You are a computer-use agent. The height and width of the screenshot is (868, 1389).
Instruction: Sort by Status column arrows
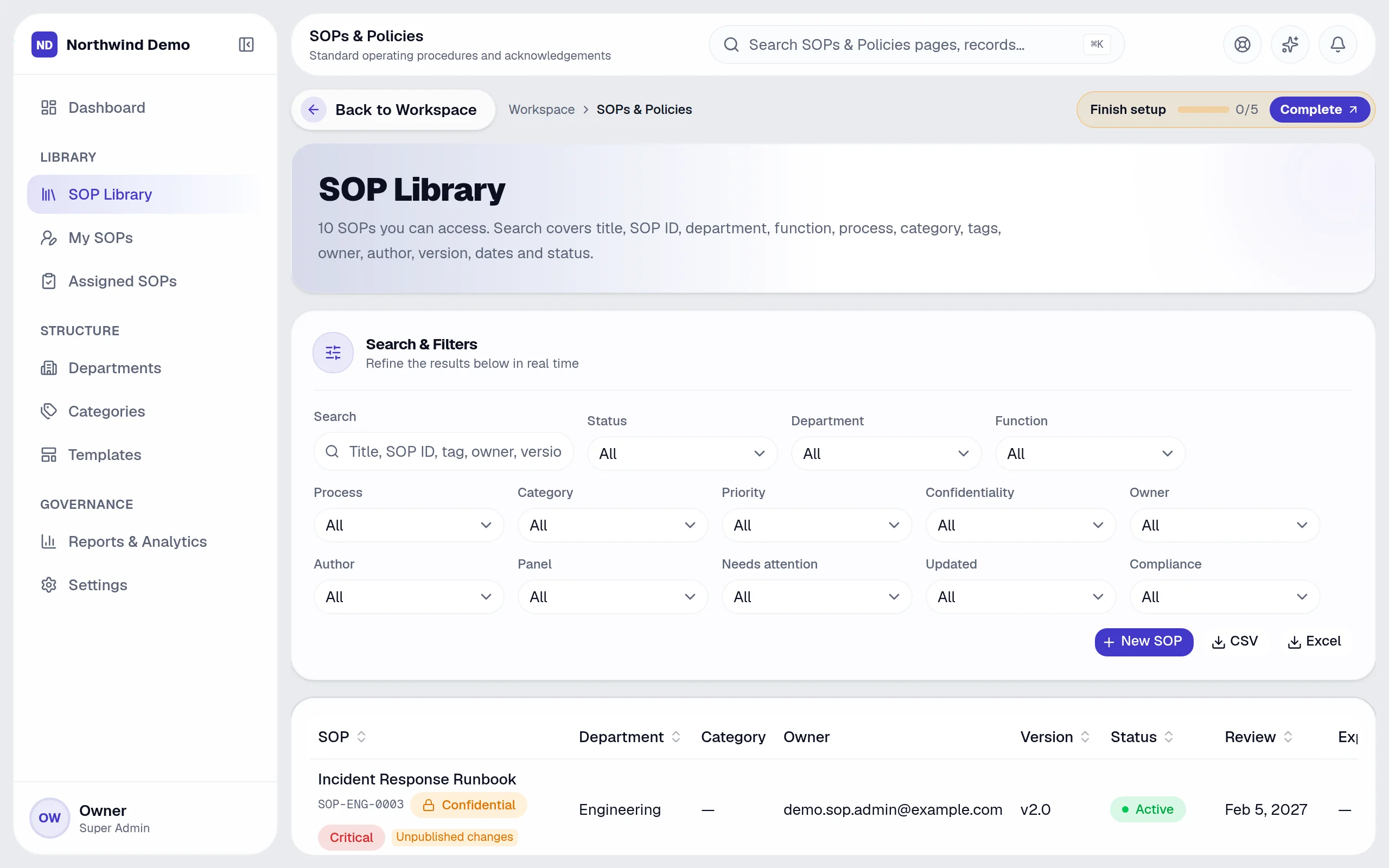click(x=1169, y=737)
